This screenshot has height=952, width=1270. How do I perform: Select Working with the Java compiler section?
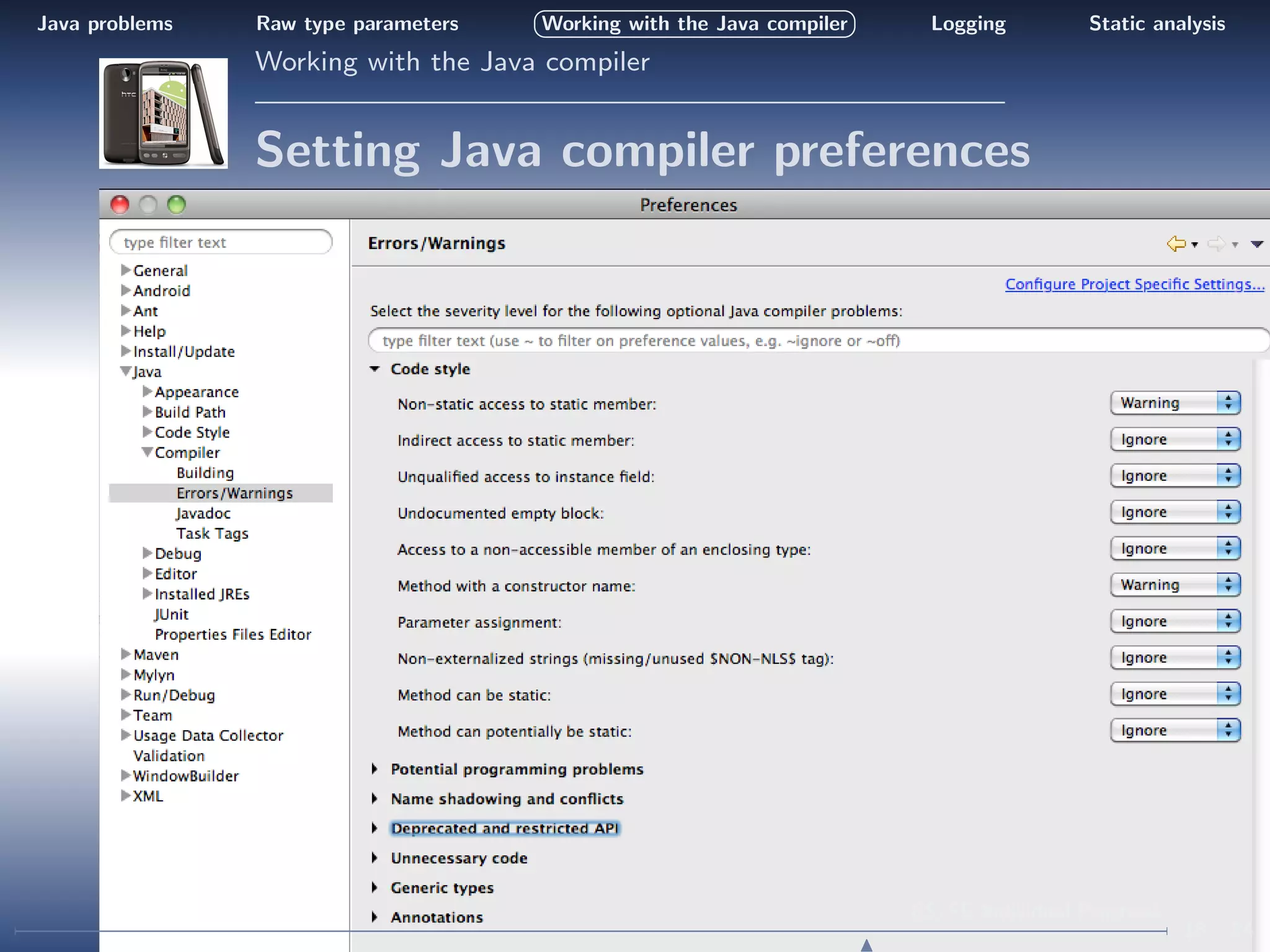[x=695, y=24]
